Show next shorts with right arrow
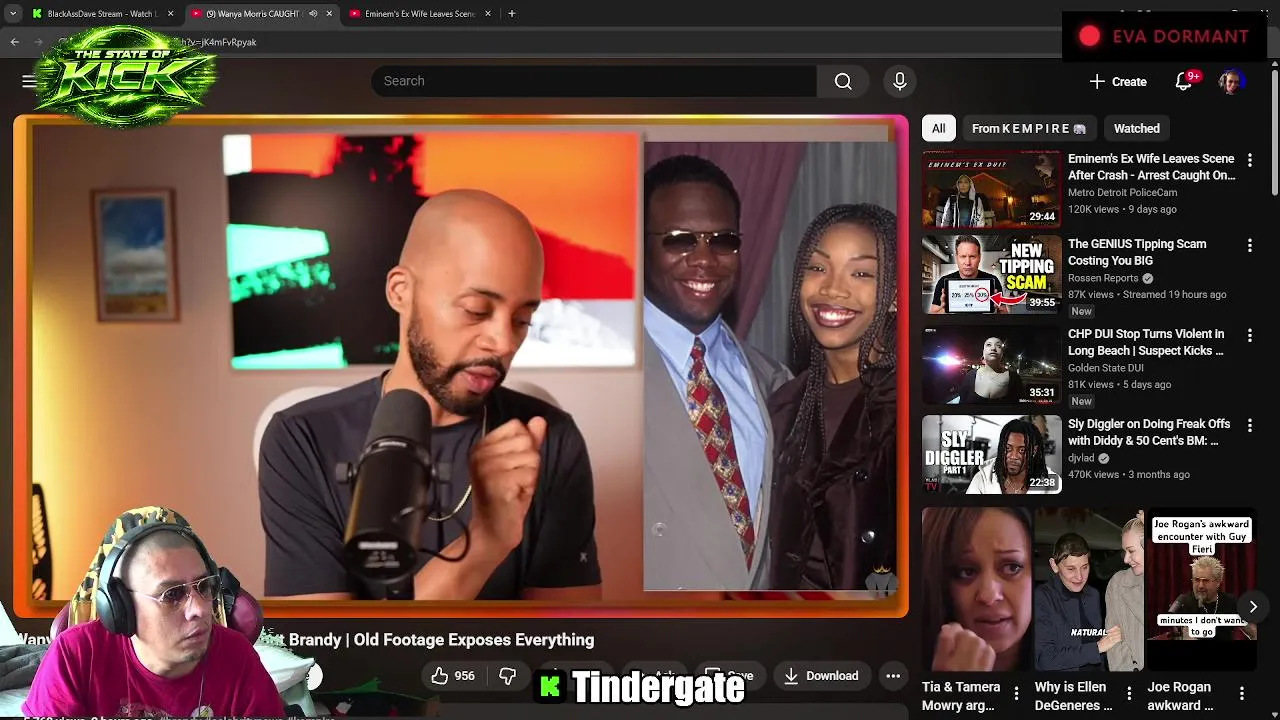Image resolution: width=1280 pixels, height=720 pixels. click(1252, 606)
